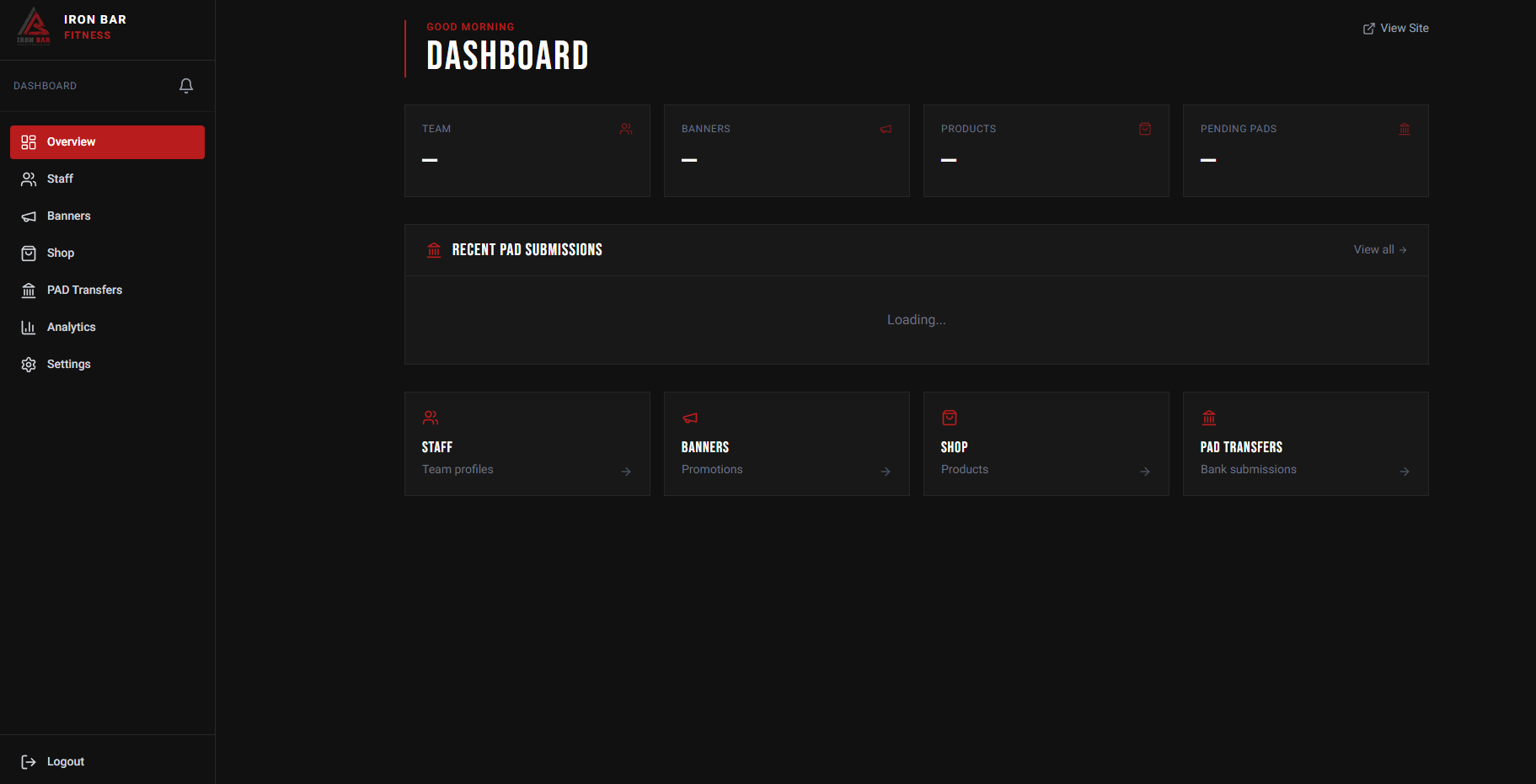The height and width of the screenshot is (784, 1536).
Task: Click the Banners megaphone icon in sidebar
Action: click(x=28, y=216)
